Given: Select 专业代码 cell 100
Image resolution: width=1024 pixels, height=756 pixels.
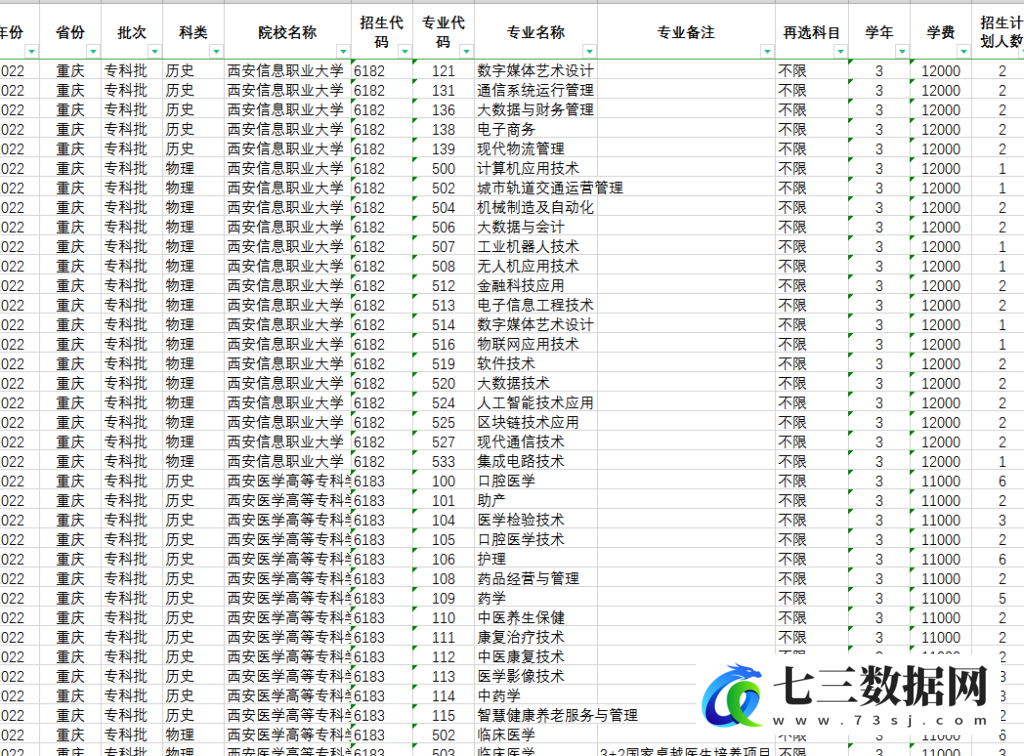Looking at the screenshot, I should coord(443,481).
